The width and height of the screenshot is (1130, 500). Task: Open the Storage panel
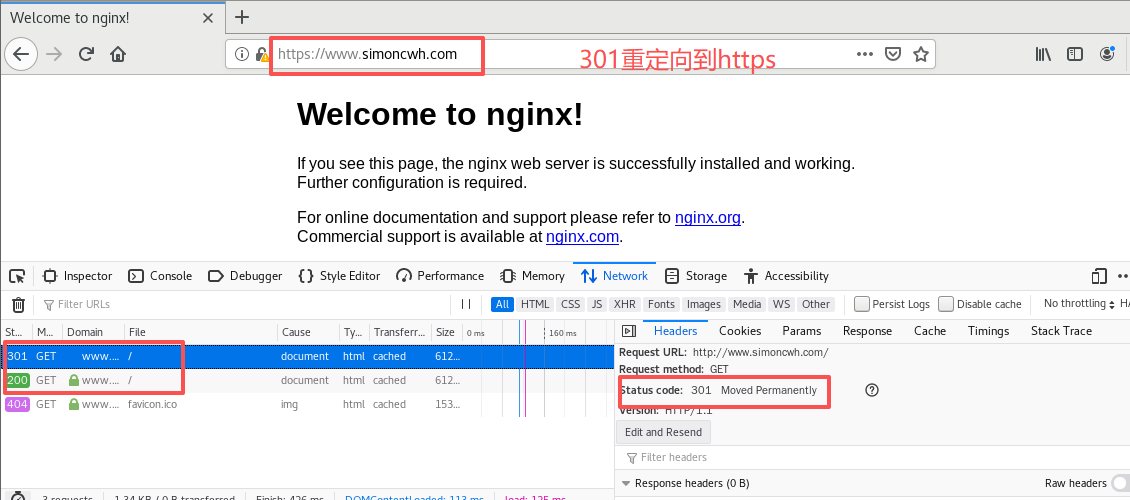point(696,276)
